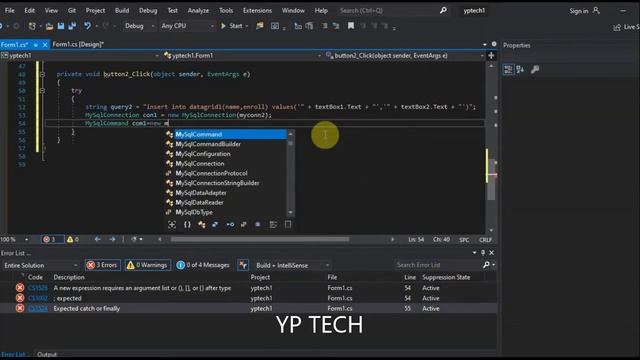The image size is (640, 360).
Task: Switch to Form1.cs [Design] tab
Action: pos(78,44)
